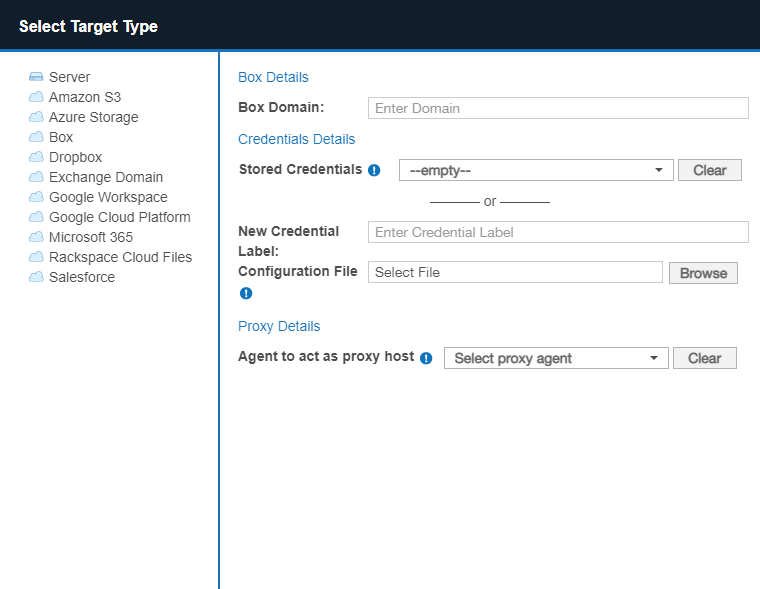This screenshot has height=589, width=760.
Task: Open the Stored Credentials dropdown
Action: (535, 170)
